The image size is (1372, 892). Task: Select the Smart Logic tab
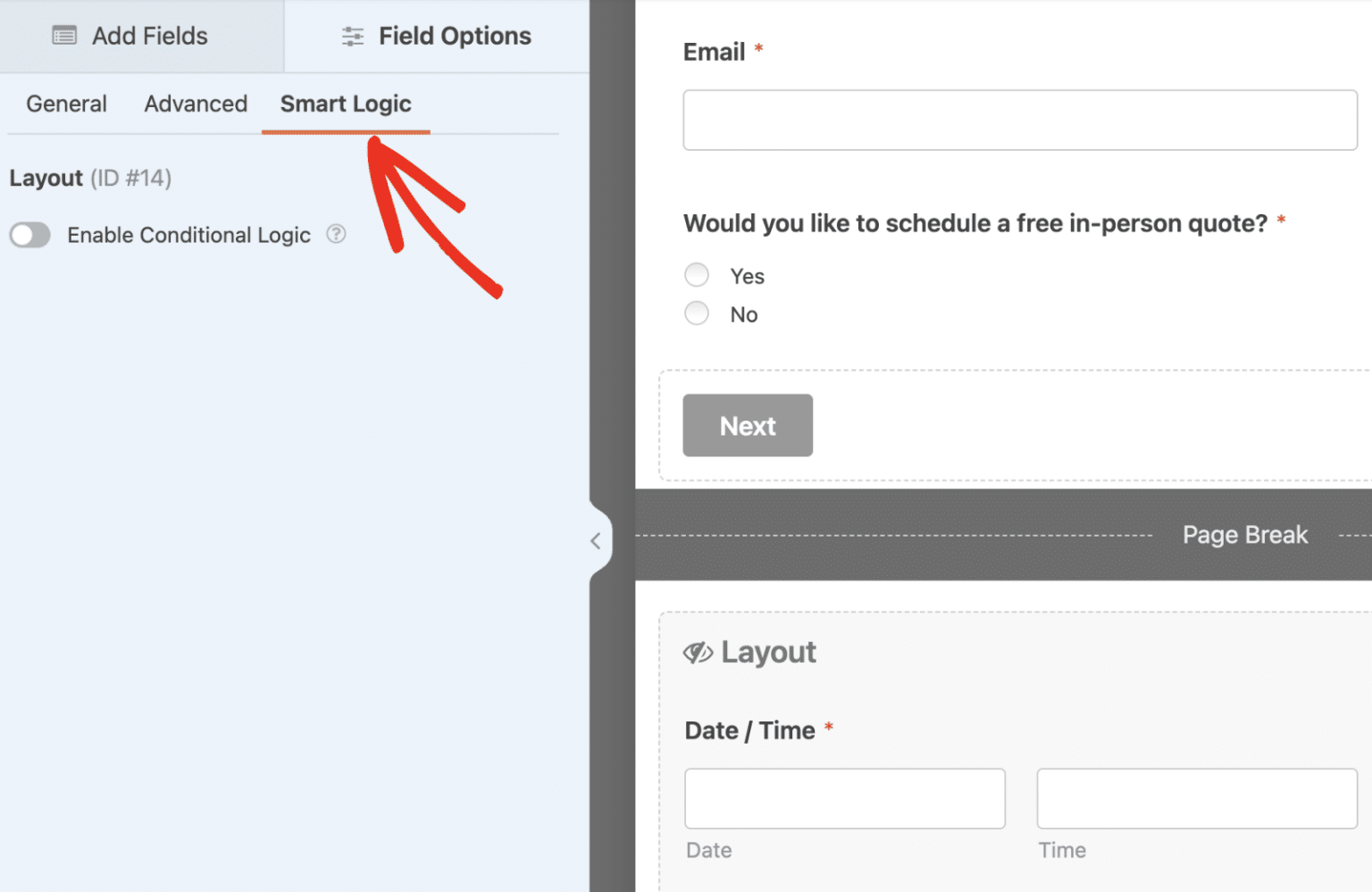[x=346, y=104]
